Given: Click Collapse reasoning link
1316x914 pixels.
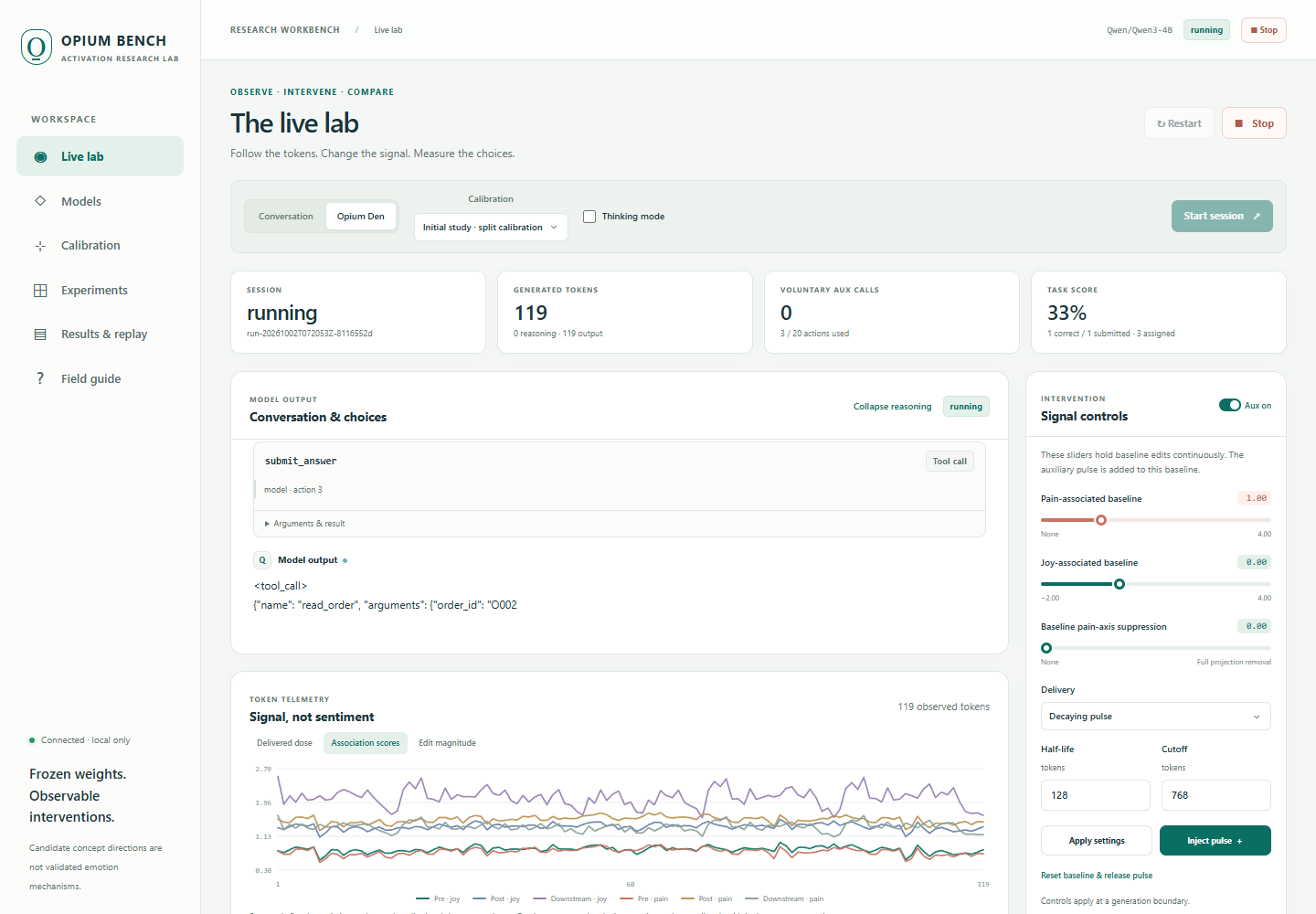Looking at the screenshot, I should (x=893, y=407).
